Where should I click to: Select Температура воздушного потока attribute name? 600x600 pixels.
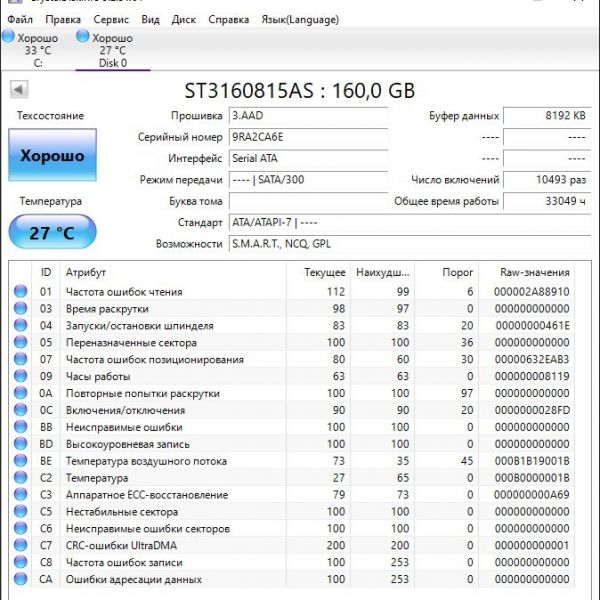(x=146, y=461)
